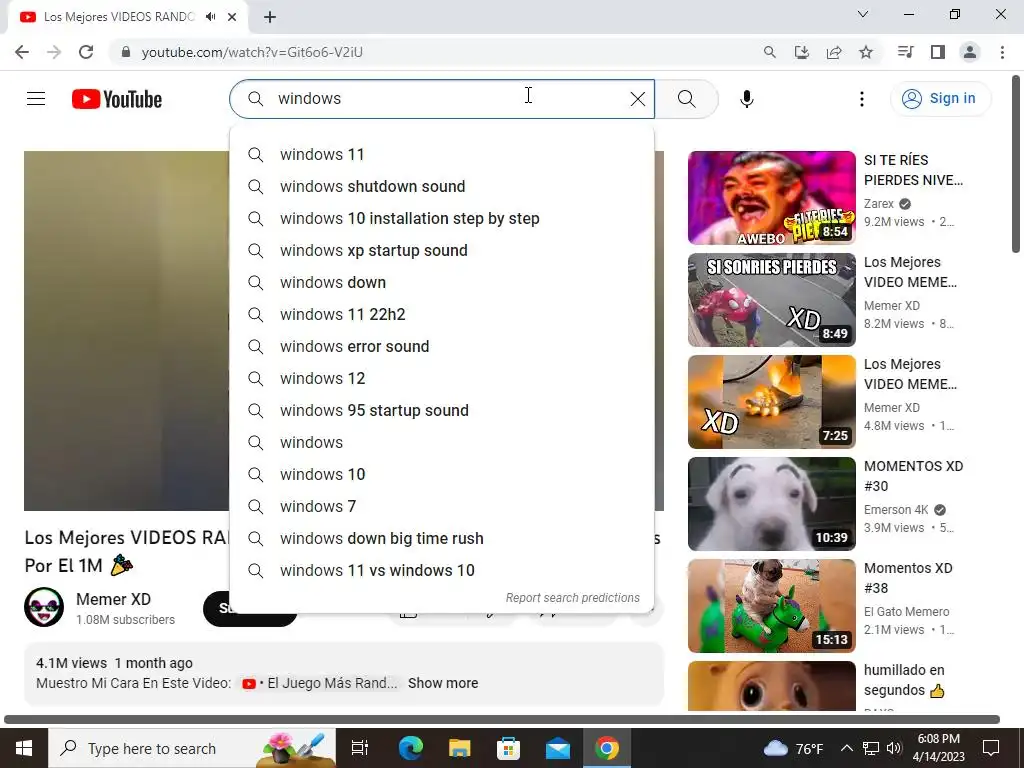This screenshot has width=1024, height=768.
Task: Click taskbar search box
Action: tap(192, 748)
